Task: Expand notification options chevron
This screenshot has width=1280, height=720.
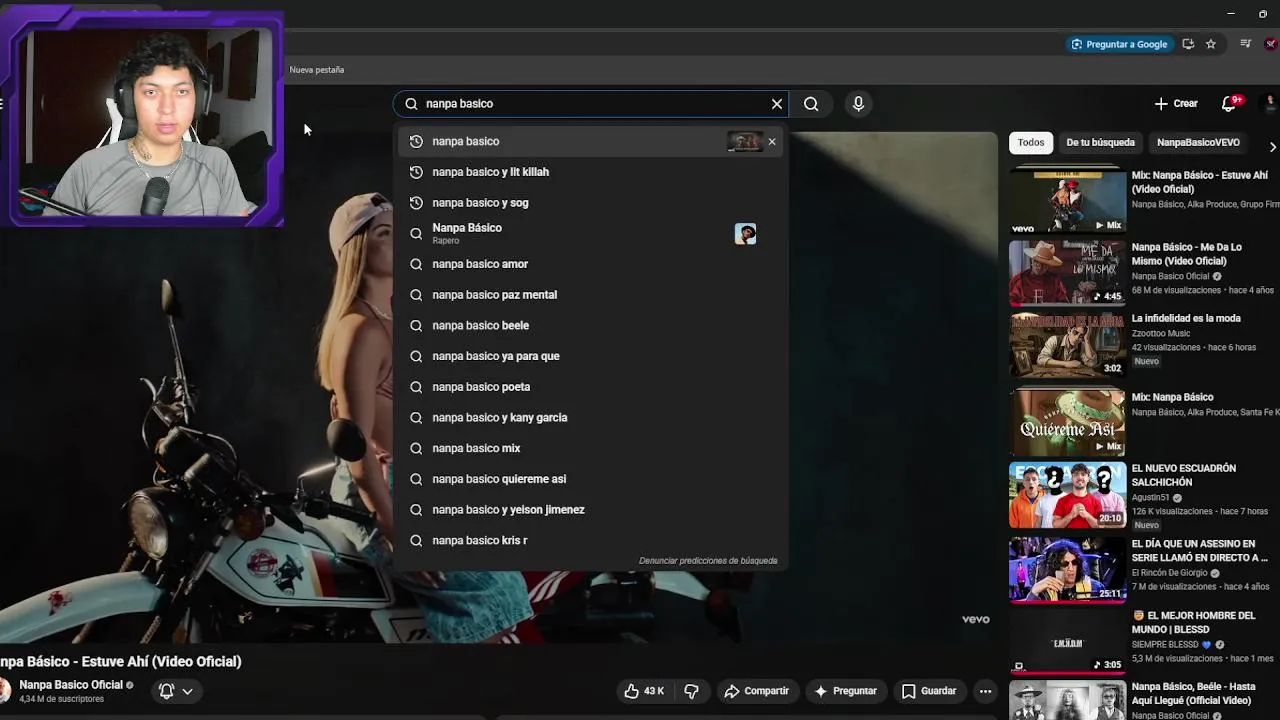Action: click(187, 691)
